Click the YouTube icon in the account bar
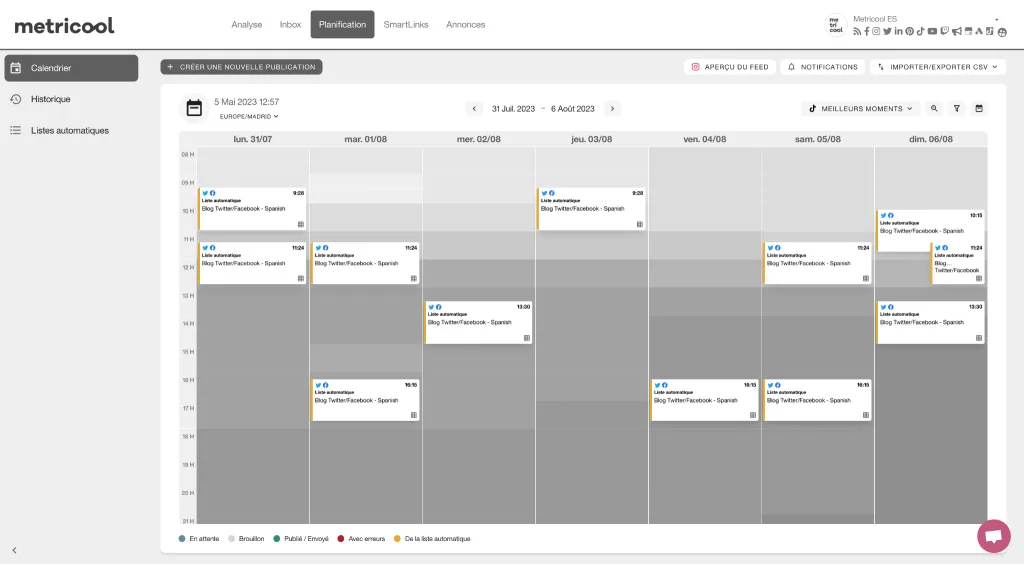The width and height of the screenshot is (1024, 564). pos(932,32)
